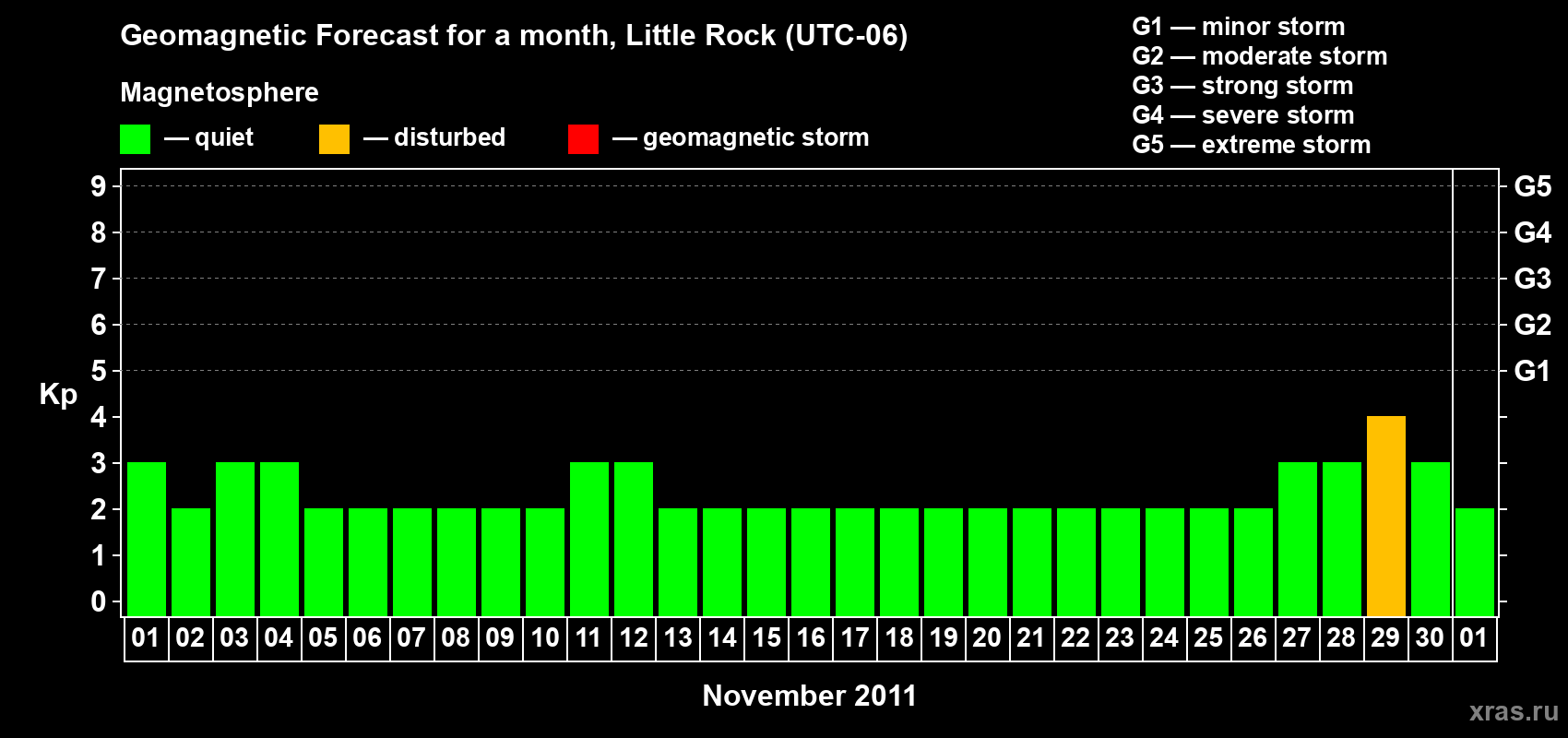The width and height of the screenshot is (1568, 738).
Task: Select the orange bar for November 29
Action: click(x=1385, y=516)
